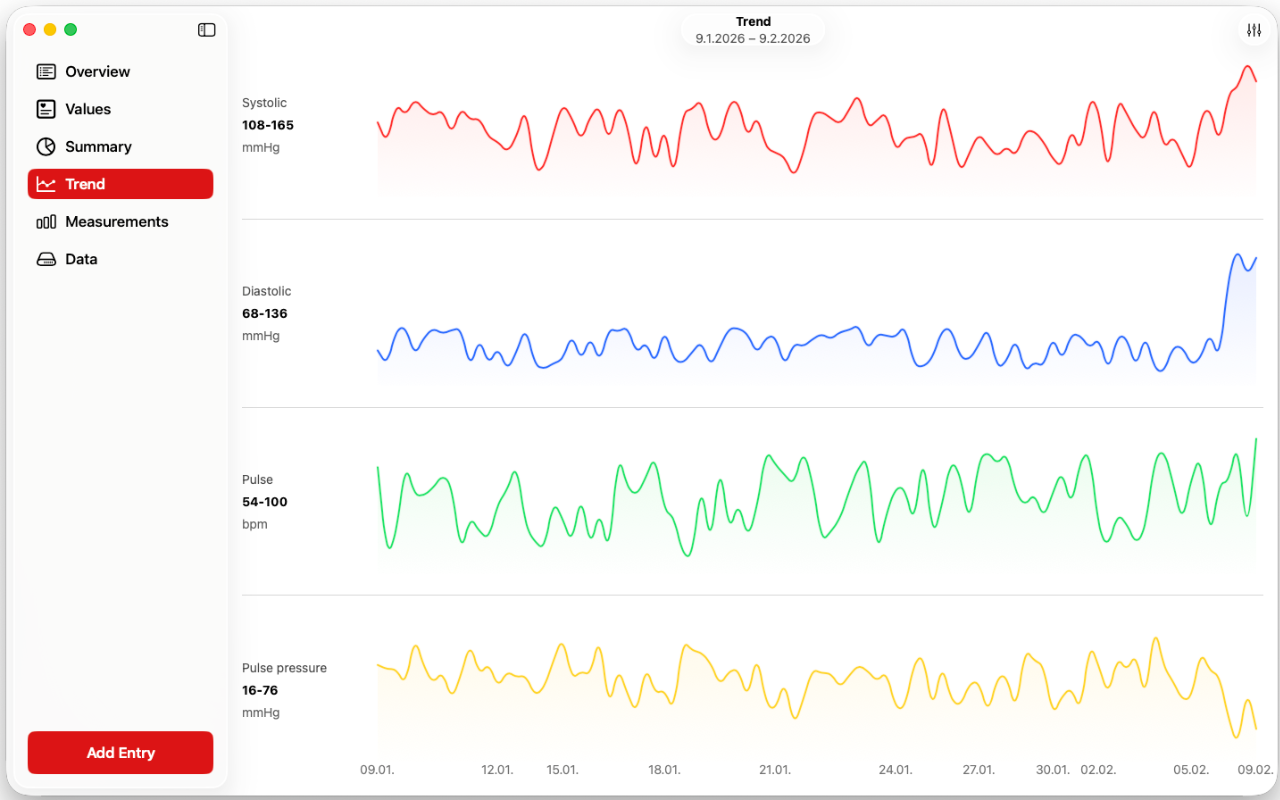Viewport: 1280px width, 800px height.
Task: Open the Measurements bar-chart icon
Action: pos(44,221)
